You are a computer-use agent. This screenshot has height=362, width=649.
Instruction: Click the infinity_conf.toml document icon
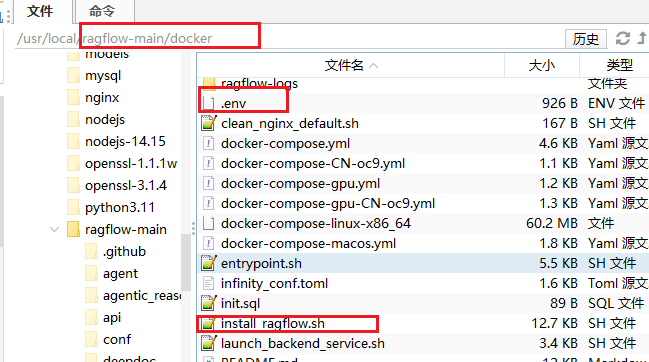point(209,283)
